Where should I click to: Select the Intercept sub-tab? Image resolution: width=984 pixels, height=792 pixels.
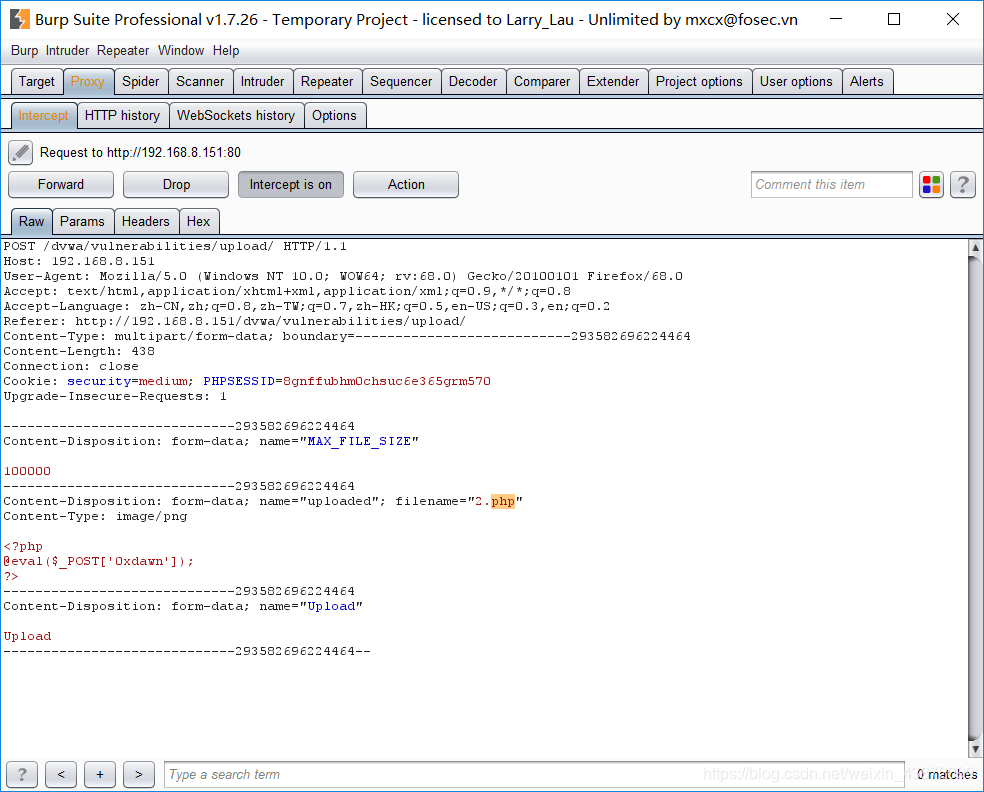click(44, 115)
